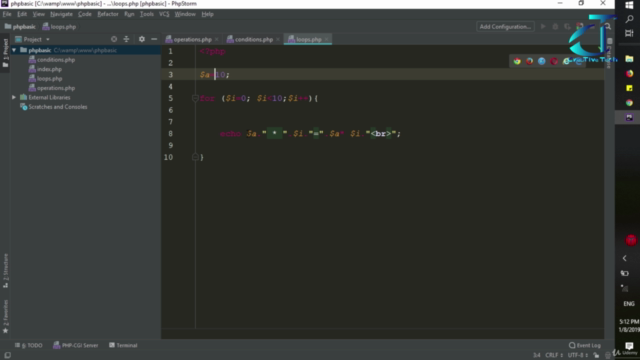This screenshot has height=360, width=640.
Task: Open the File menu
Action: pyautogui.click(x=7, y=14)
